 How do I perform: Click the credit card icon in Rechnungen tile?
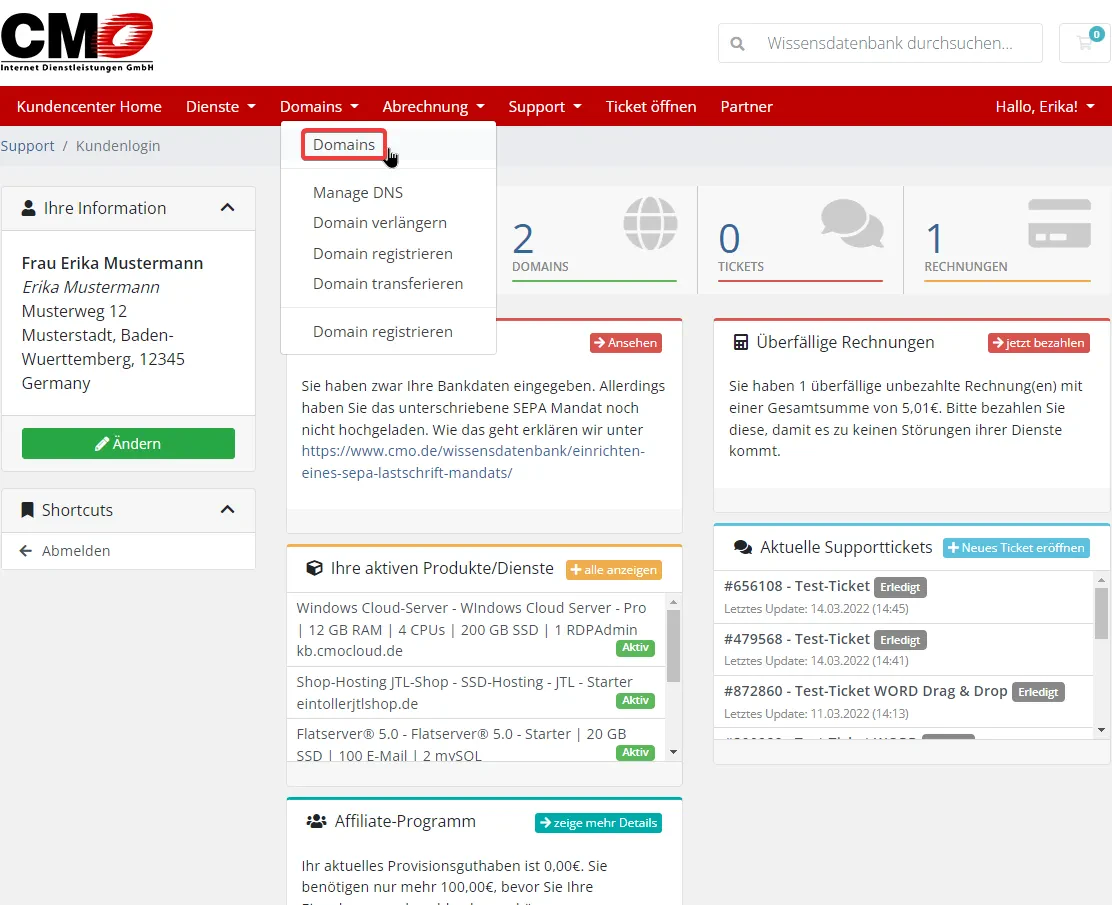coord(1060,223)
